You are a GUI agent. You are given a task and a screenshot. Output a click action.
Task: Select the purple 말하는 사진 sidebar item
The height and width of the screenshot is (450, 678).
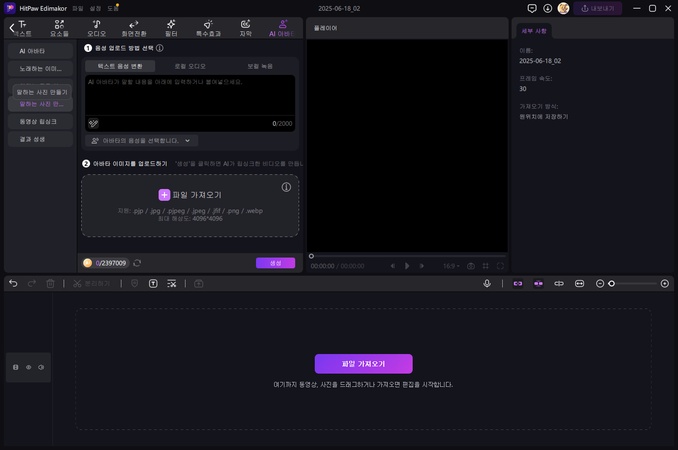pos(40,104)
